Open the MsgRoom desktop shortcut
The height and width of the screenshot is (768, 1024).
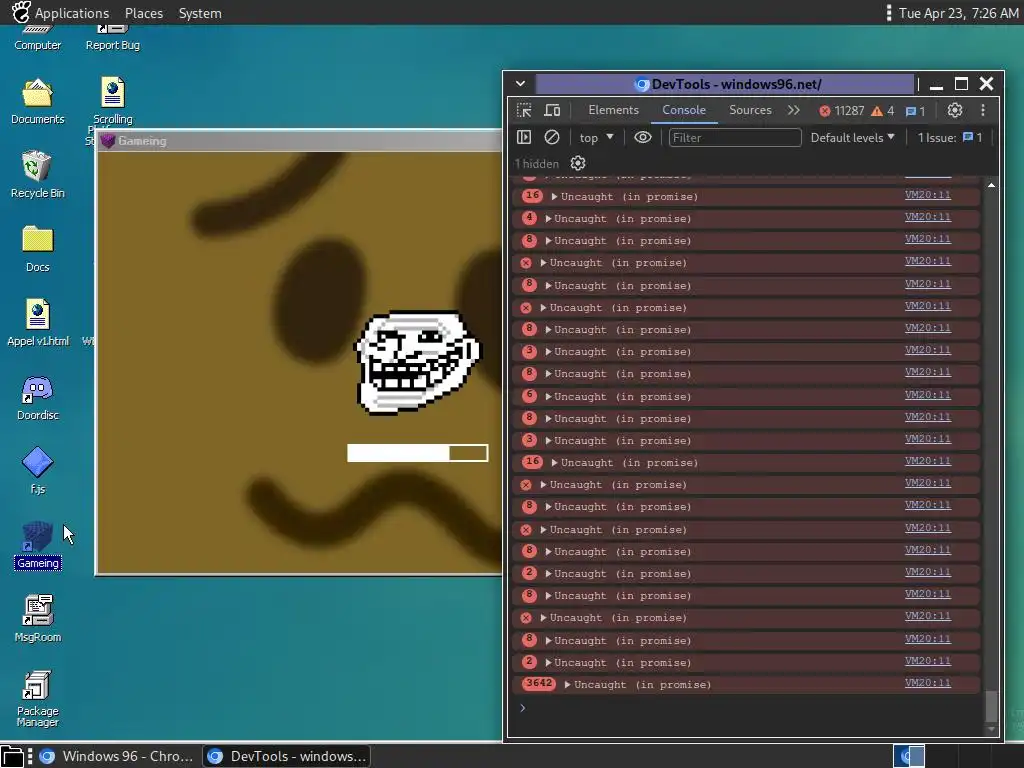coord(38,618)
